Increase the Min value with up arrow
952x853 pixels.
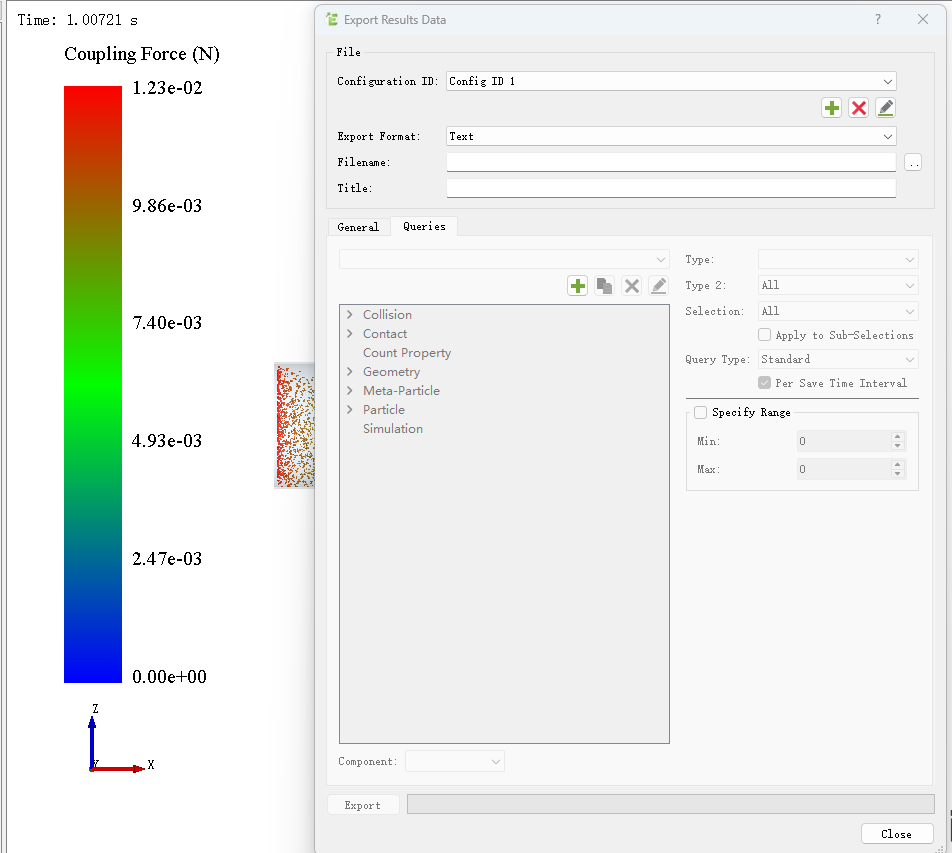coord(898,437)
